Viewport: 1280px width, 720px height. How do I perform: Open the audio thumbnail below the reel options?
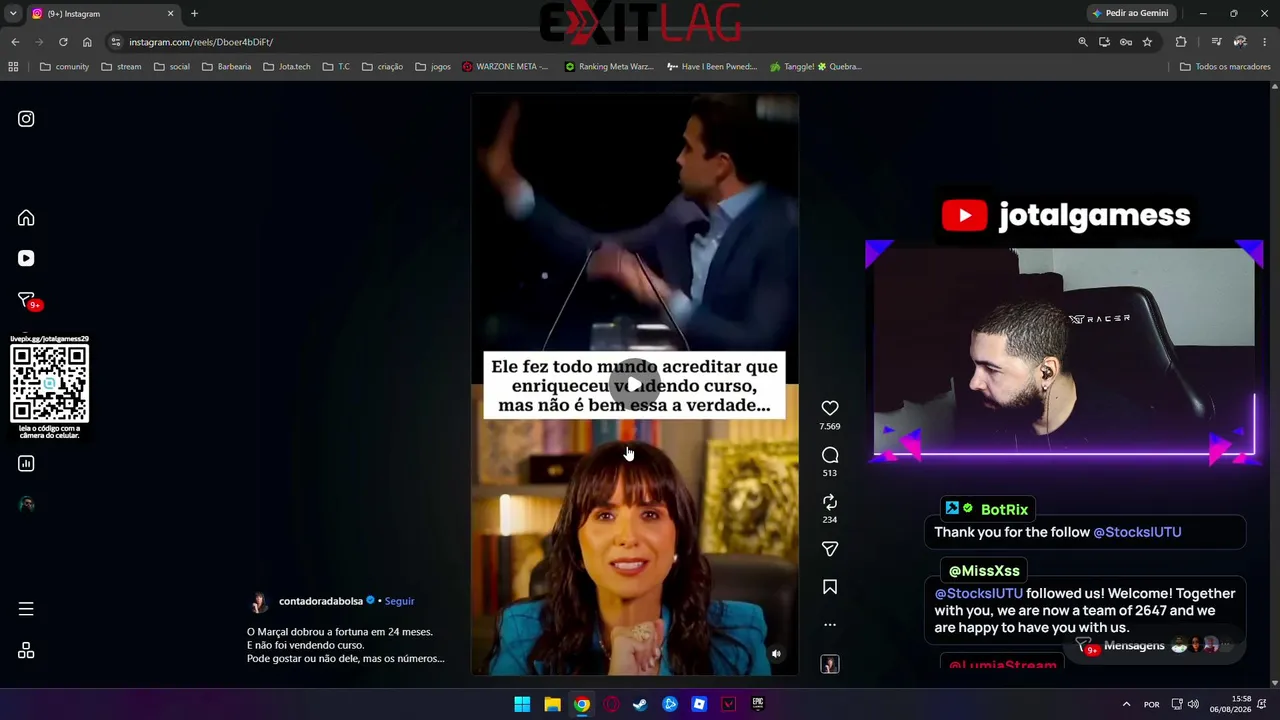(x=830, y=664)
